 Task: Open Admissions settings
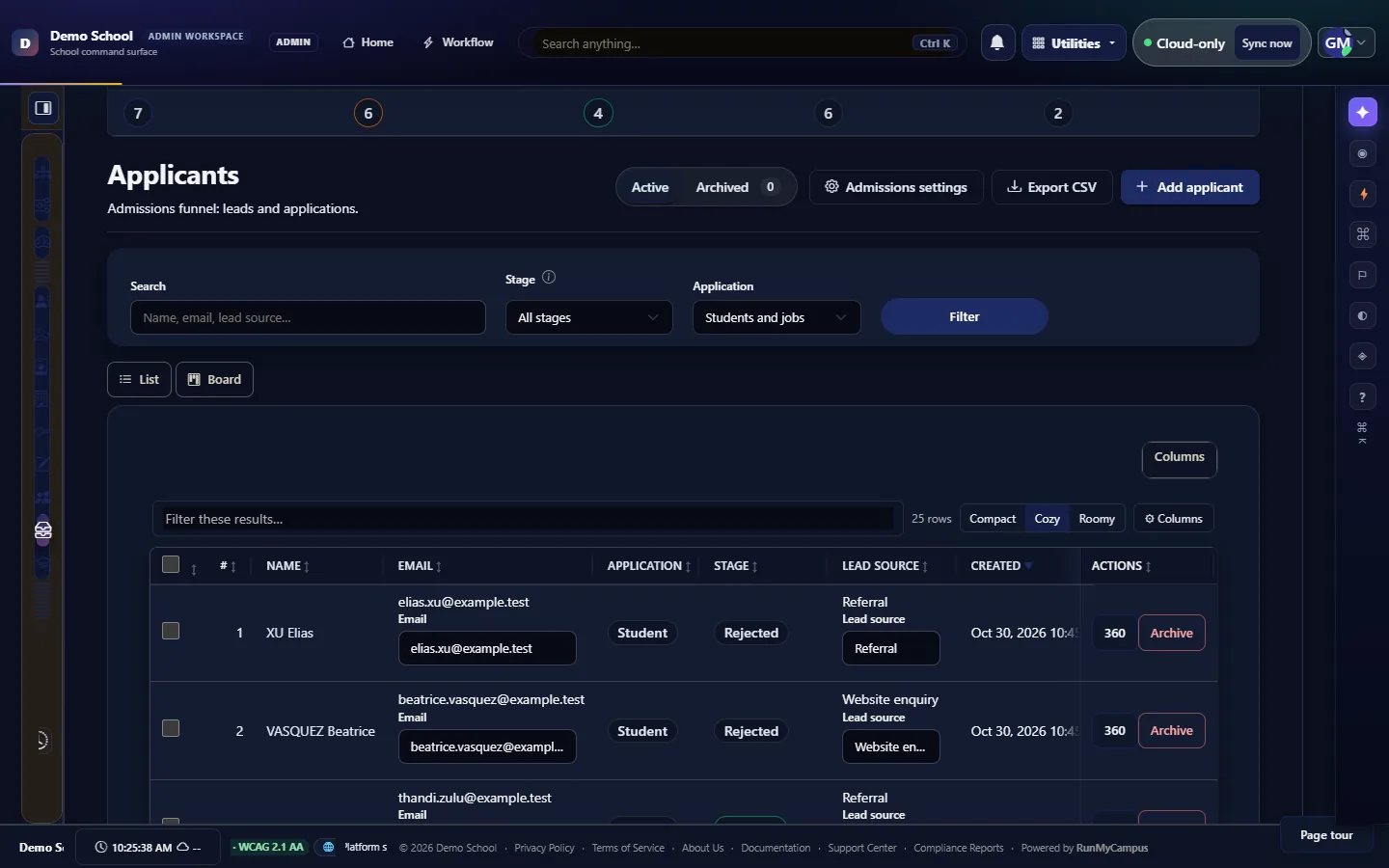click(896, 187)
